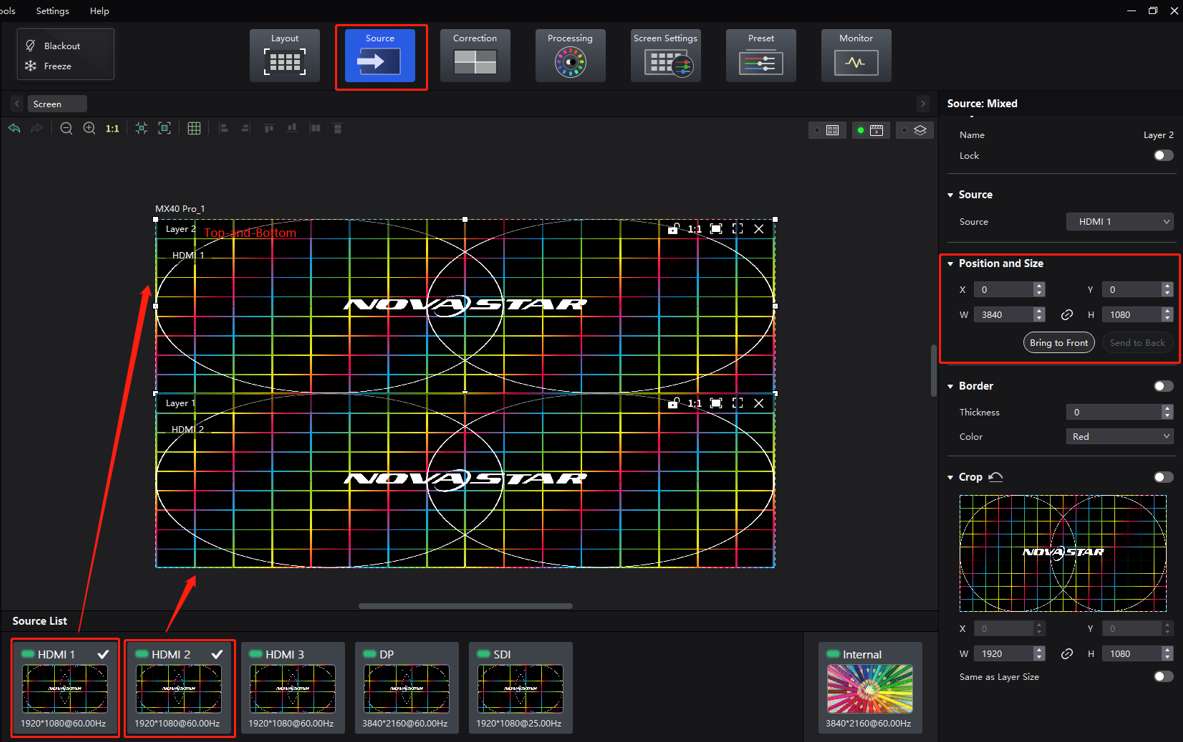
Task: Enable the Border toggle switch
Action: click(x=1163, y=386)
